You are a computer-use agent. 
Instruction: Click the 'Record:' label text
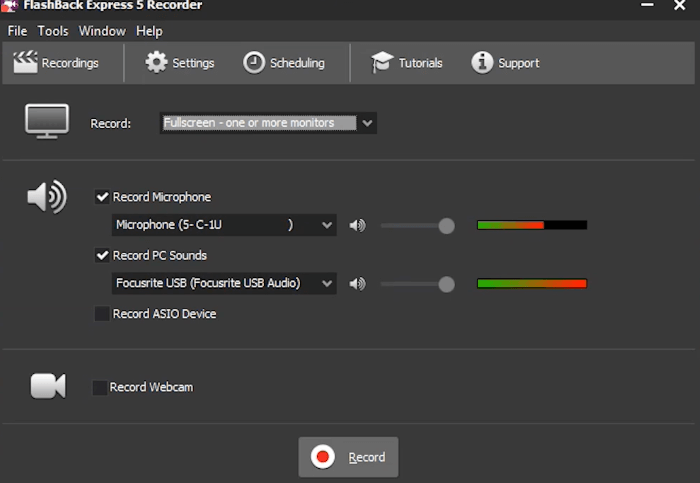click(111, 124)
